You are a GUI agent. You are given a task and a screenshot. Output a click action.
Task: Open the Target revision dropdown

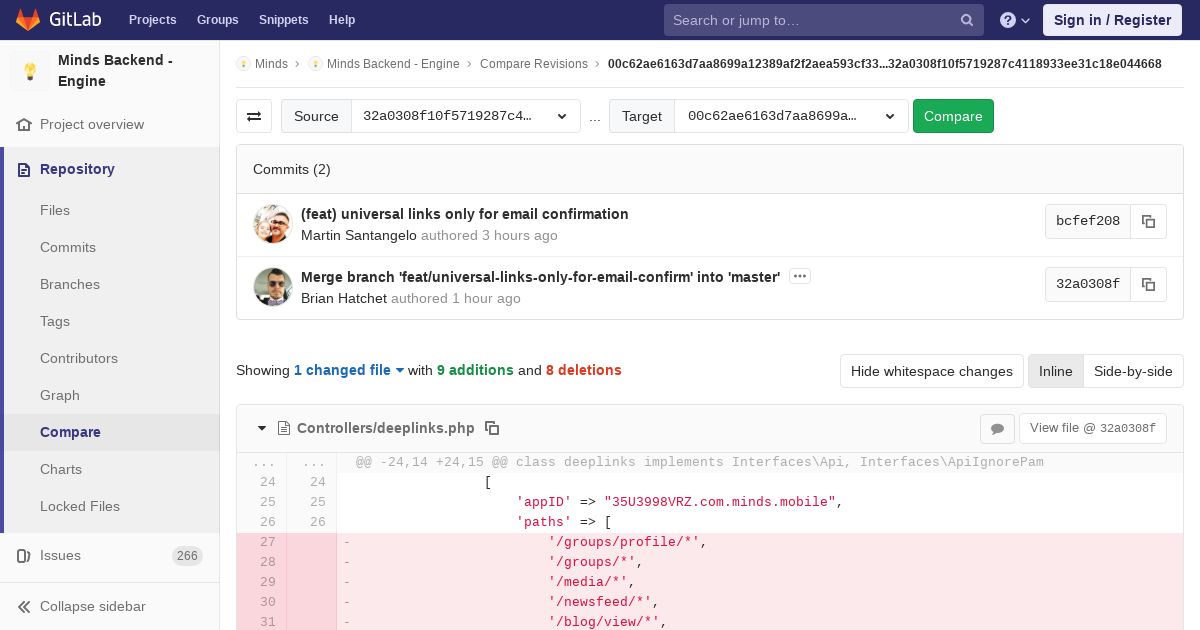tap(791, 116)
